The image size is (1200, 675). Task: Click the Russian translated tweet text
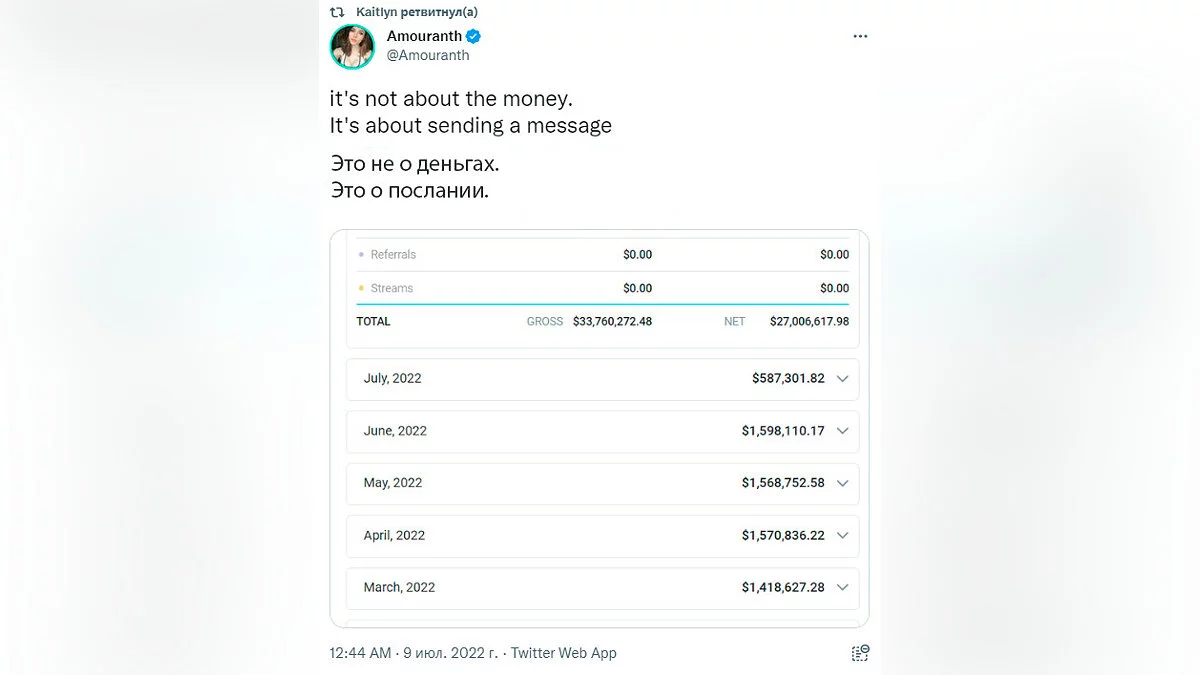414,177
